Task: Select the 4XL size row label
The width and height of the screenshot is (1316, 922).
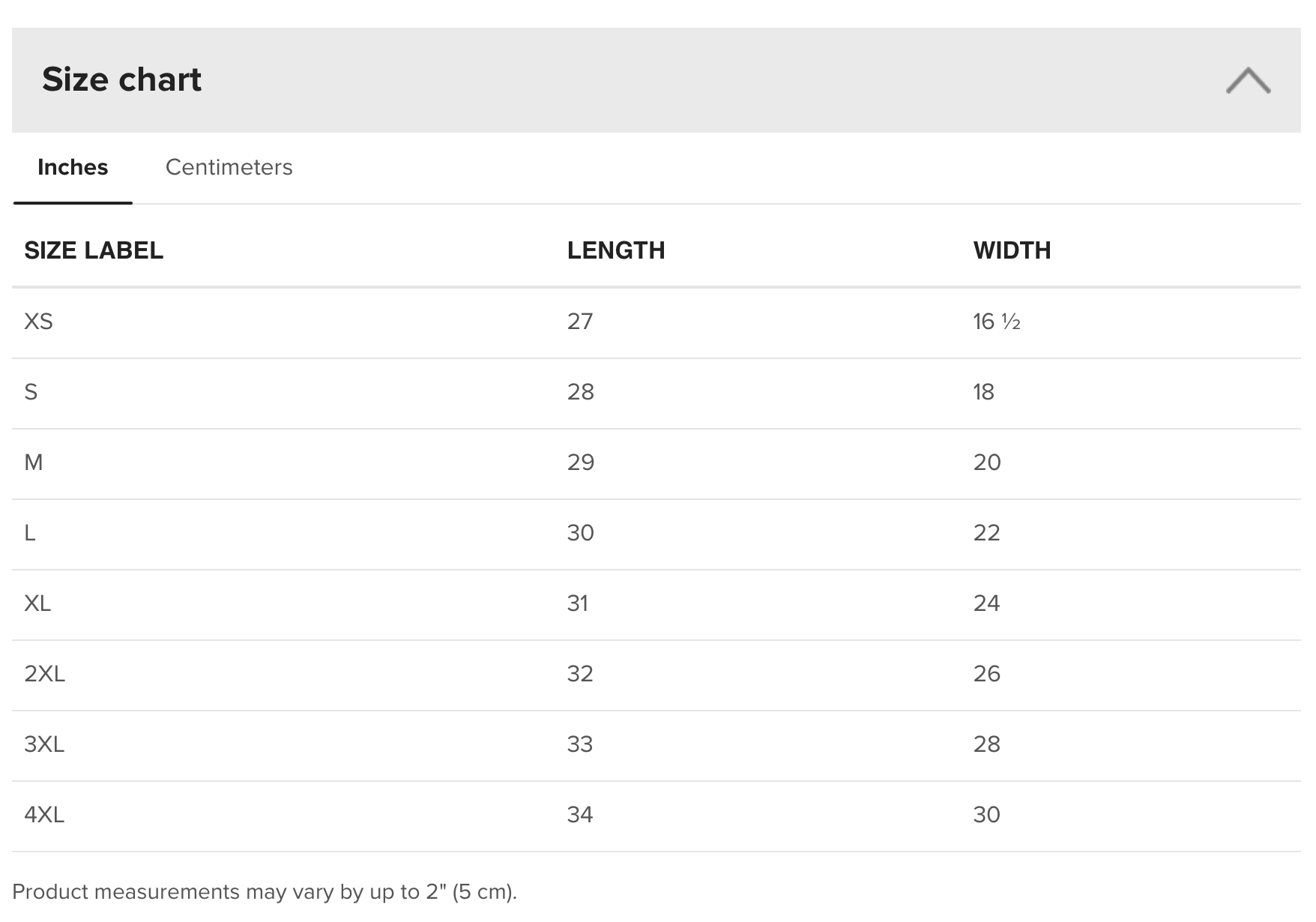Action: point(44,815)
